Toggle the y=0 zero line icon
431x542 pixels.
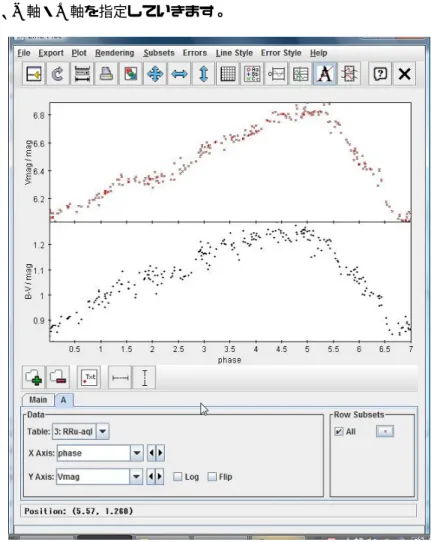(276, 74)
